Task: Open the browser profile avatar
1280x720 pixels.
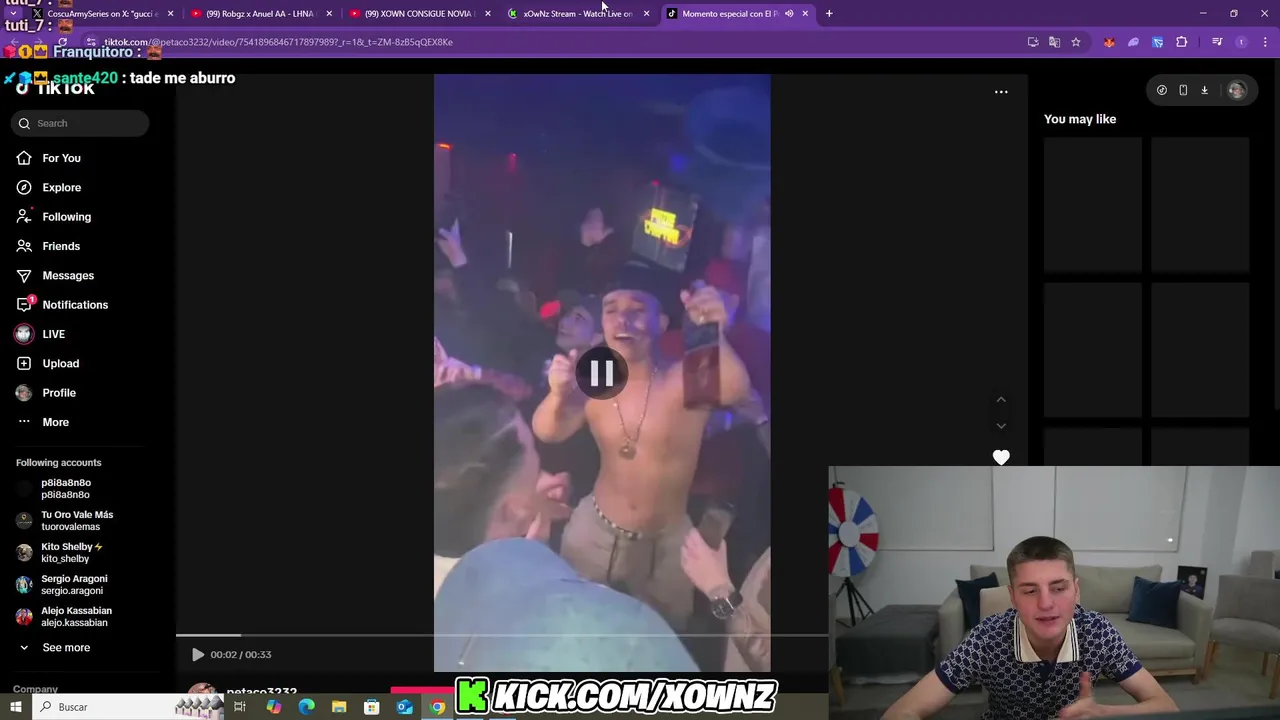Action: 1241,42
